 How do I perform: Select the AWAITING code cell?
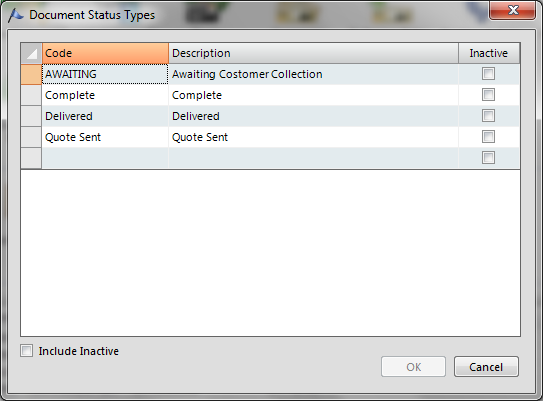point(105,74)
